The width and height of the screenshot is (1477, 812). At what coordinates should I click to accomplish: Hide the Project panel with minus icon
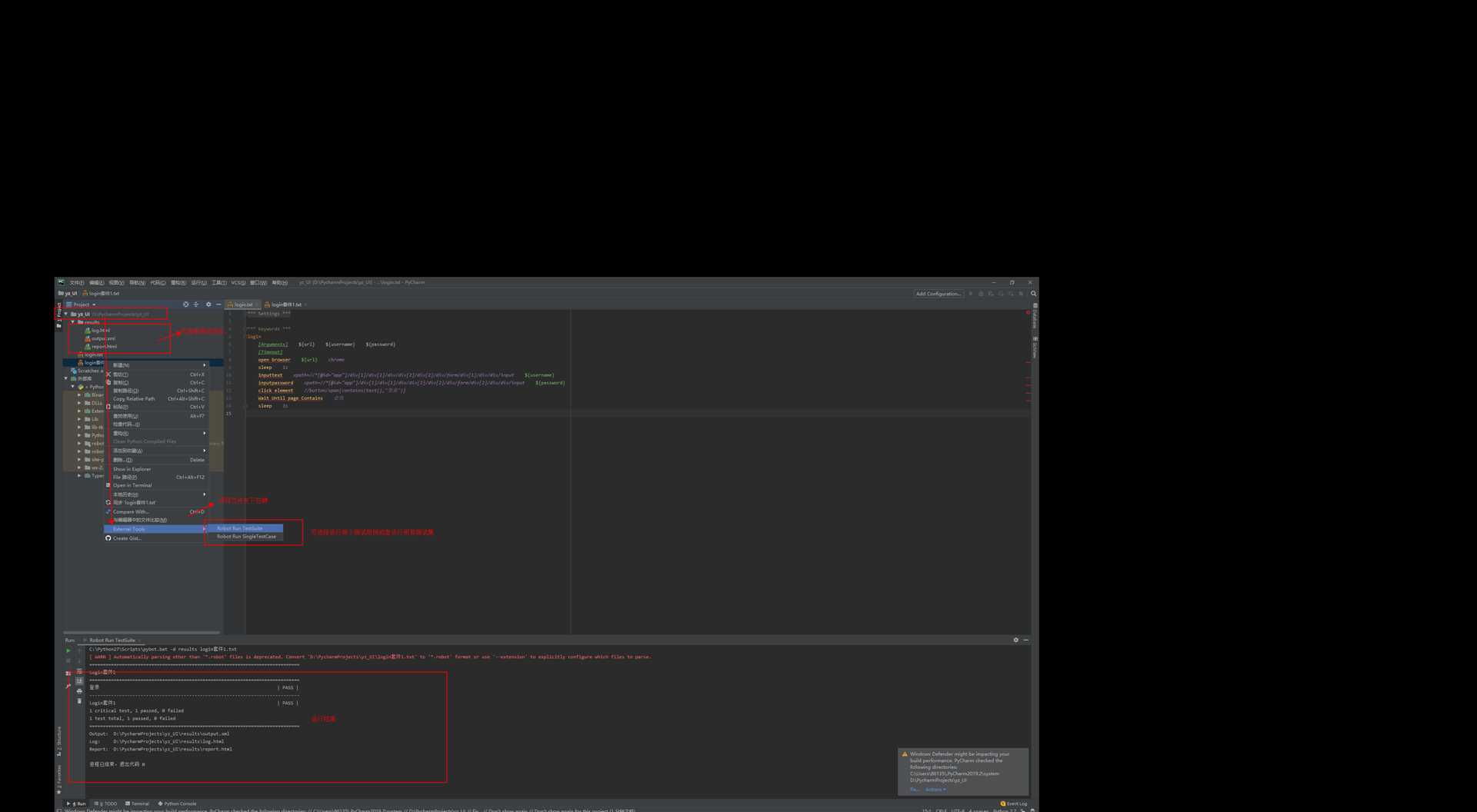pos(218,304)
